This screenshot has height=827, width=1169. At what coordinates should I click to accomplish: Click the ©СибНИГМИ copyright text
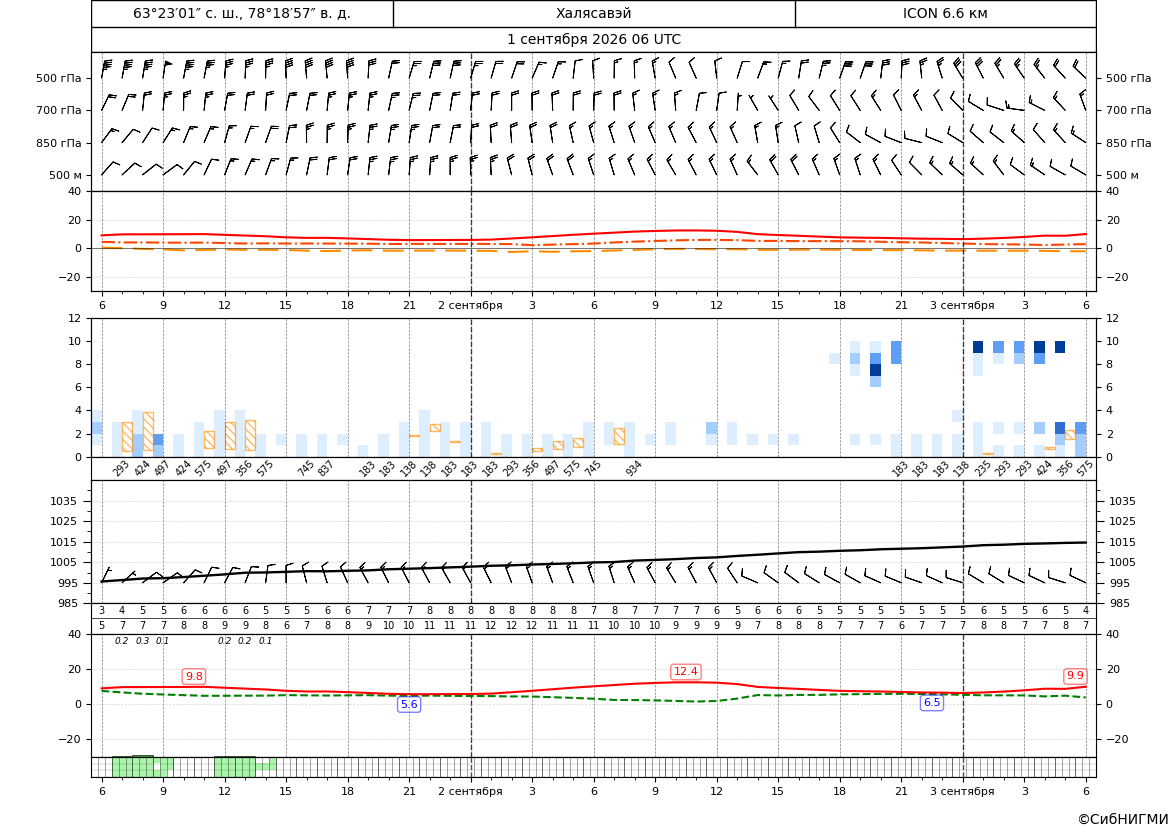(1123, 819)
